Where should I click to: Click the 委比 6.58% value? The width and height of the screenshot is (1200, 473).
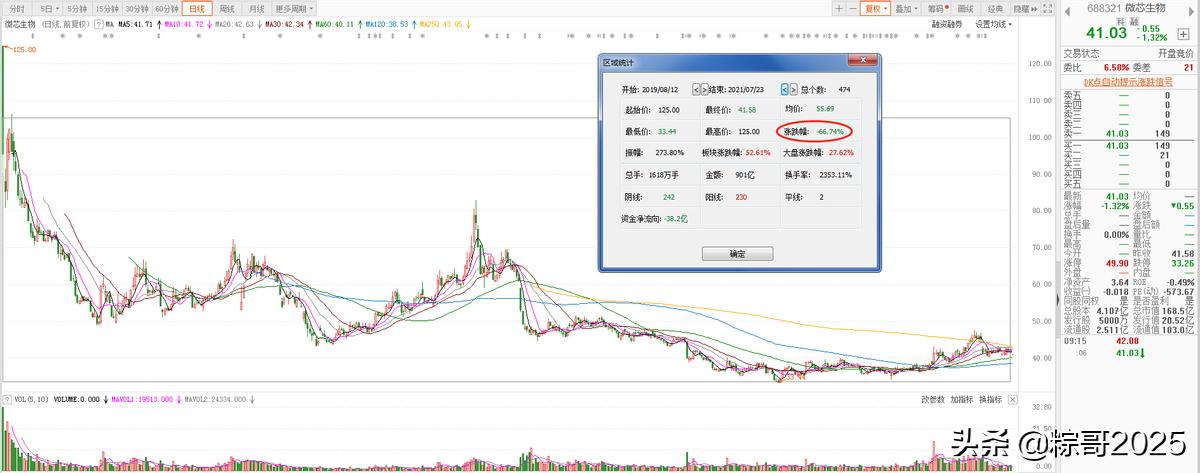point(1116,66)
